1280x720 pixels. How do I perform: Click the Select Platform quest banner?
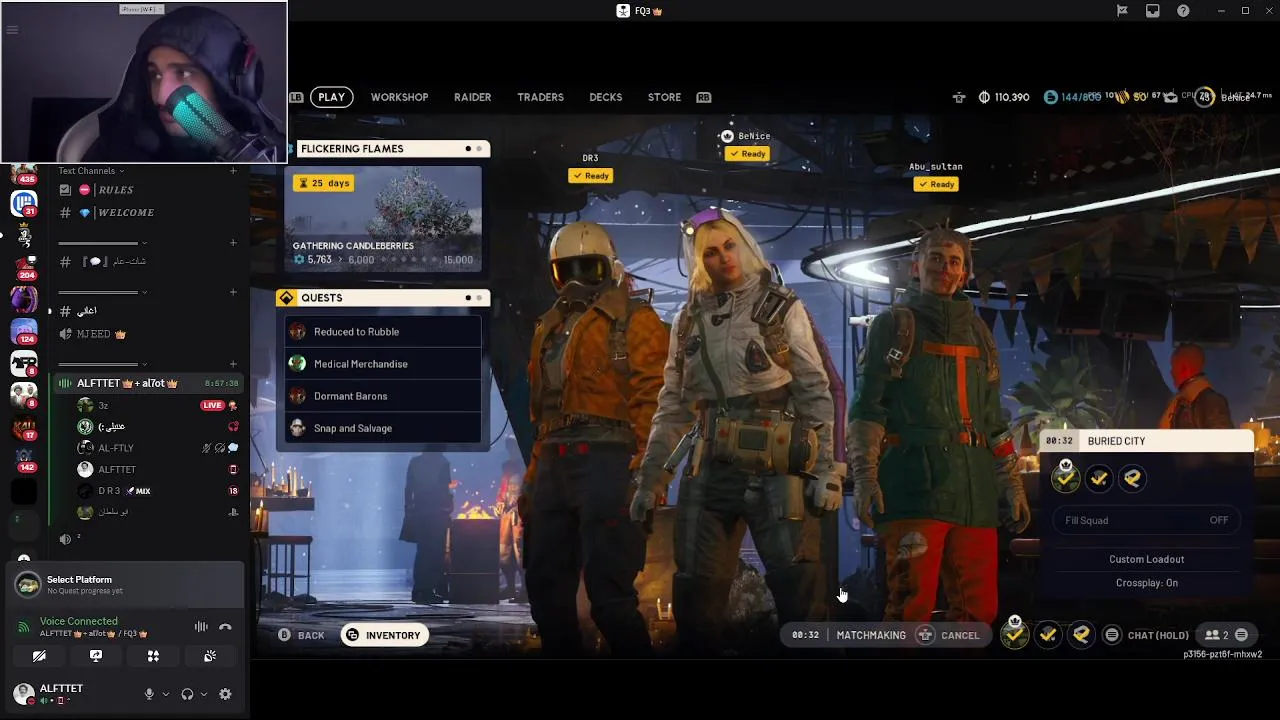pos(126,585)
